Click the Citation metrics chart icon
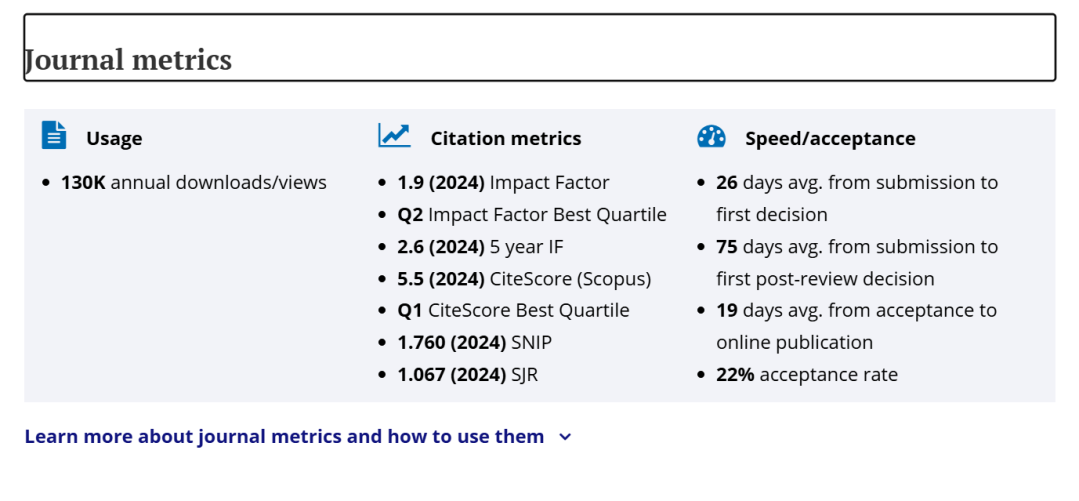This screenshot has height=501, width=1079. [x=394, y=135]
